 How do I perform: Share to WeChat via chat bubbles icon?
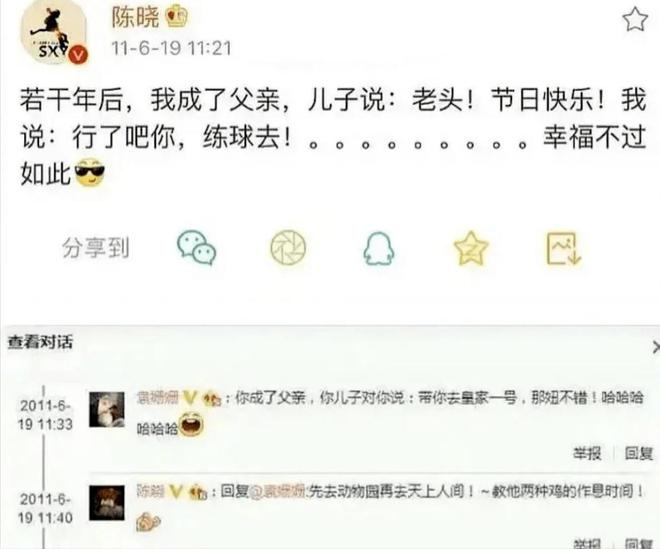tap(196, 248)
